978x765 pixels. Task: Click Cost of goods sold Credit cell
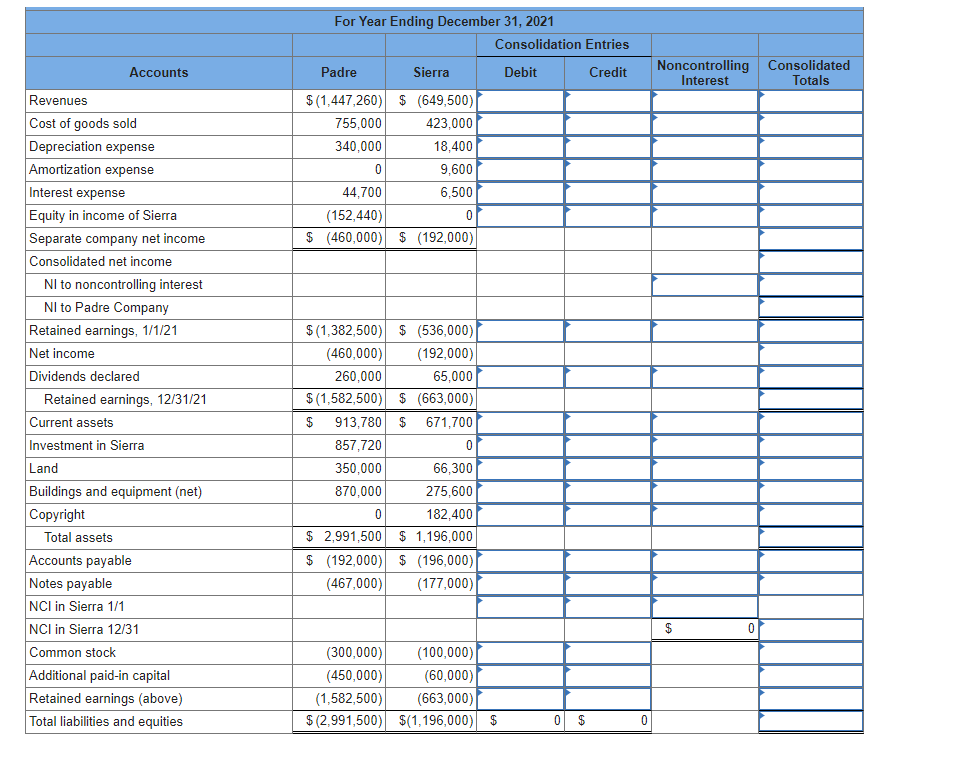coord(608,124)
